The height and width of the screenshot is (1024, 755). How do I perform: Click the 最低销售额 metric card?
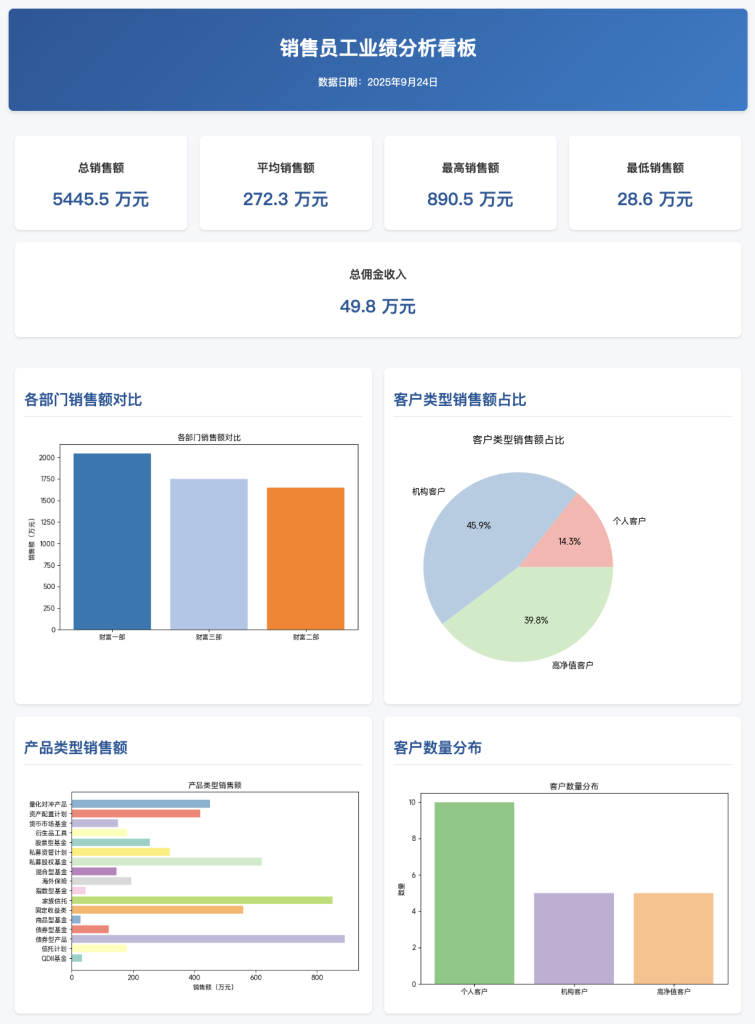655,184
